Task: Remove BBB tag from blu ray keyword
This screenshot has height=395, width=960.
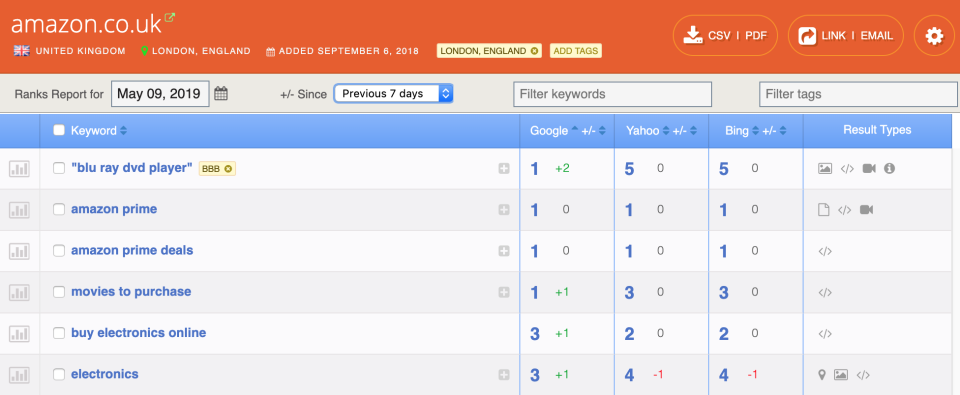Action: [228, 168]
